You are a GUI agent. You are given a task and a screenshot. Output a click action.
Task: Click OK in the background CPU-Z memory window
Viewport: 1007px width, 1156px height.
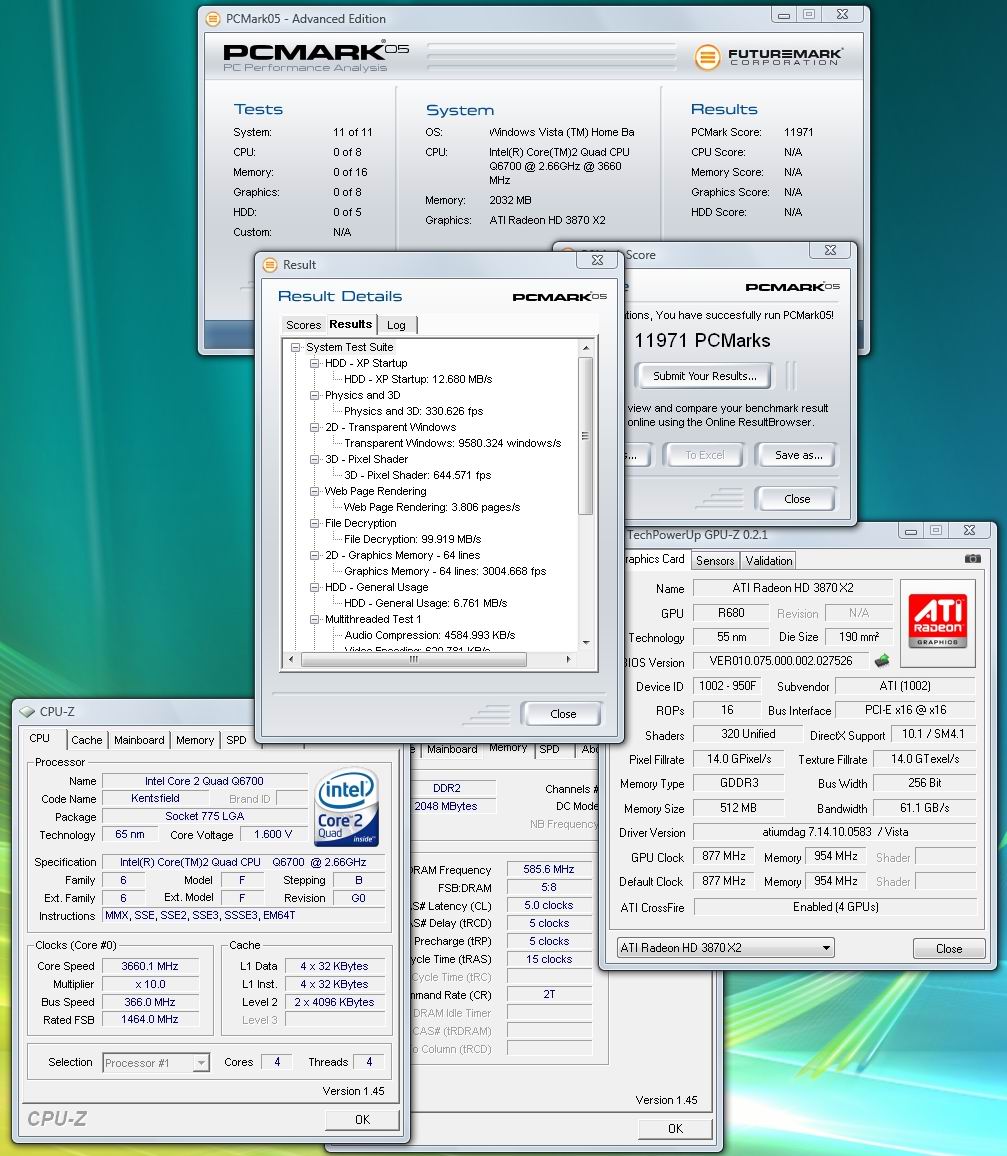click(x=675, y=1129)
